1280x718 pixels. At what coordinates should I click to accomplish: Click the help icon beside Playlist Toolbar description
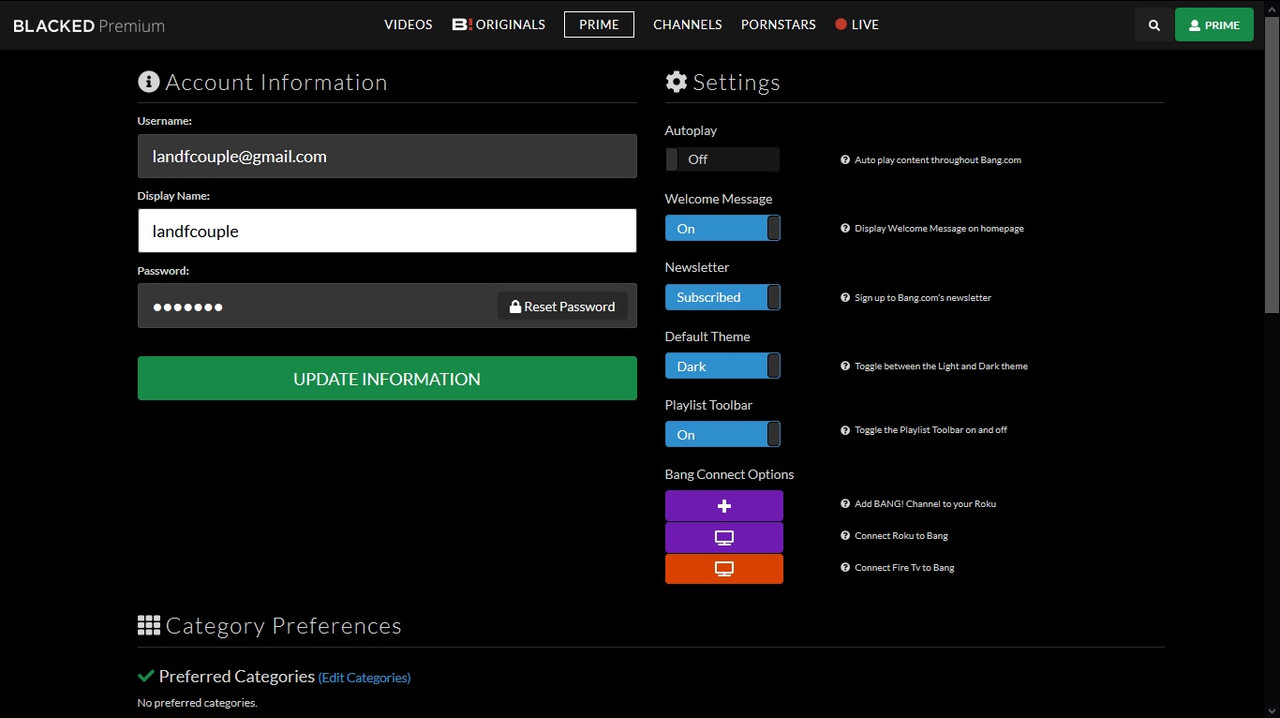pos(845,430)
